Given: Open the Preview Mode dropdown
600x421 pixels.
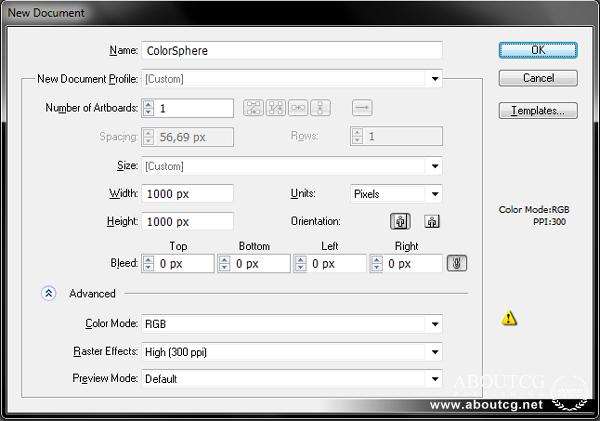Looking at the screenshot, I should tap(436, 379).
